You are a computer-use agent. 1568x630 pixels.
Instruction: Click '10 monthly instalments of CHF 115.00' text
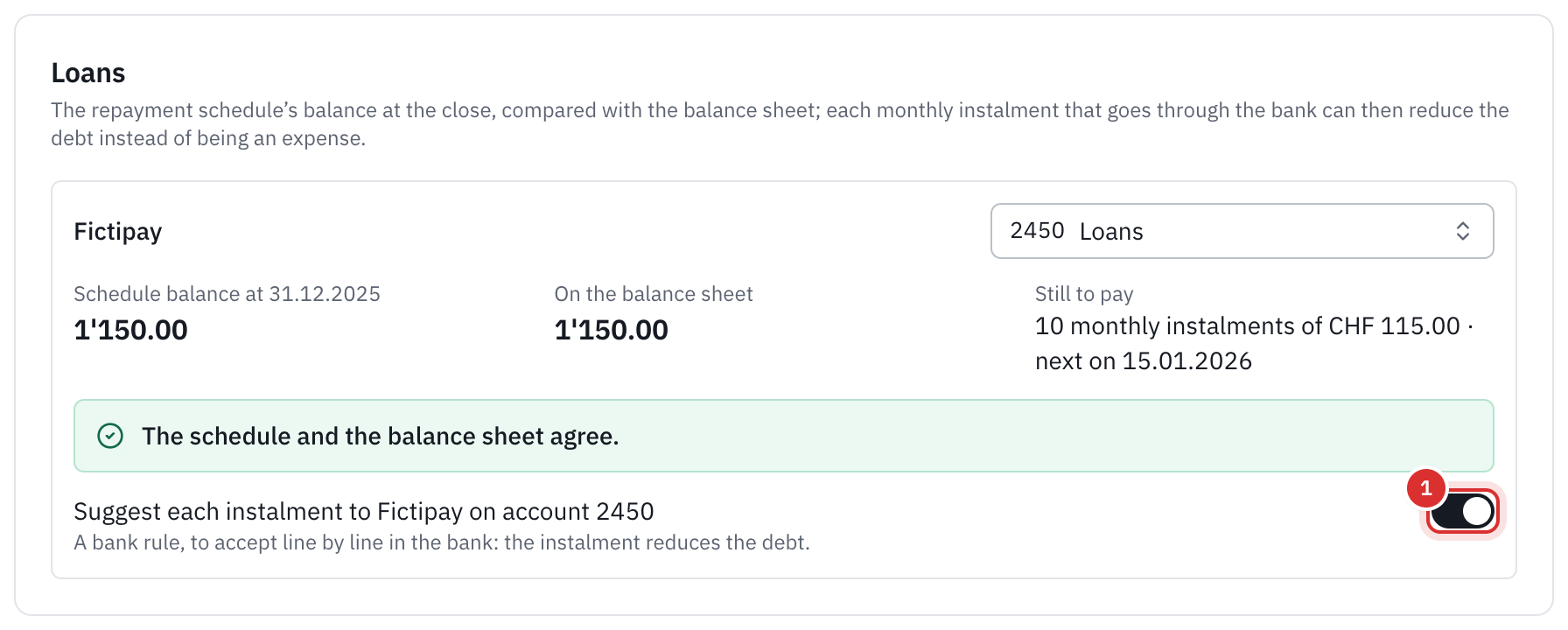pos(1248,325)
